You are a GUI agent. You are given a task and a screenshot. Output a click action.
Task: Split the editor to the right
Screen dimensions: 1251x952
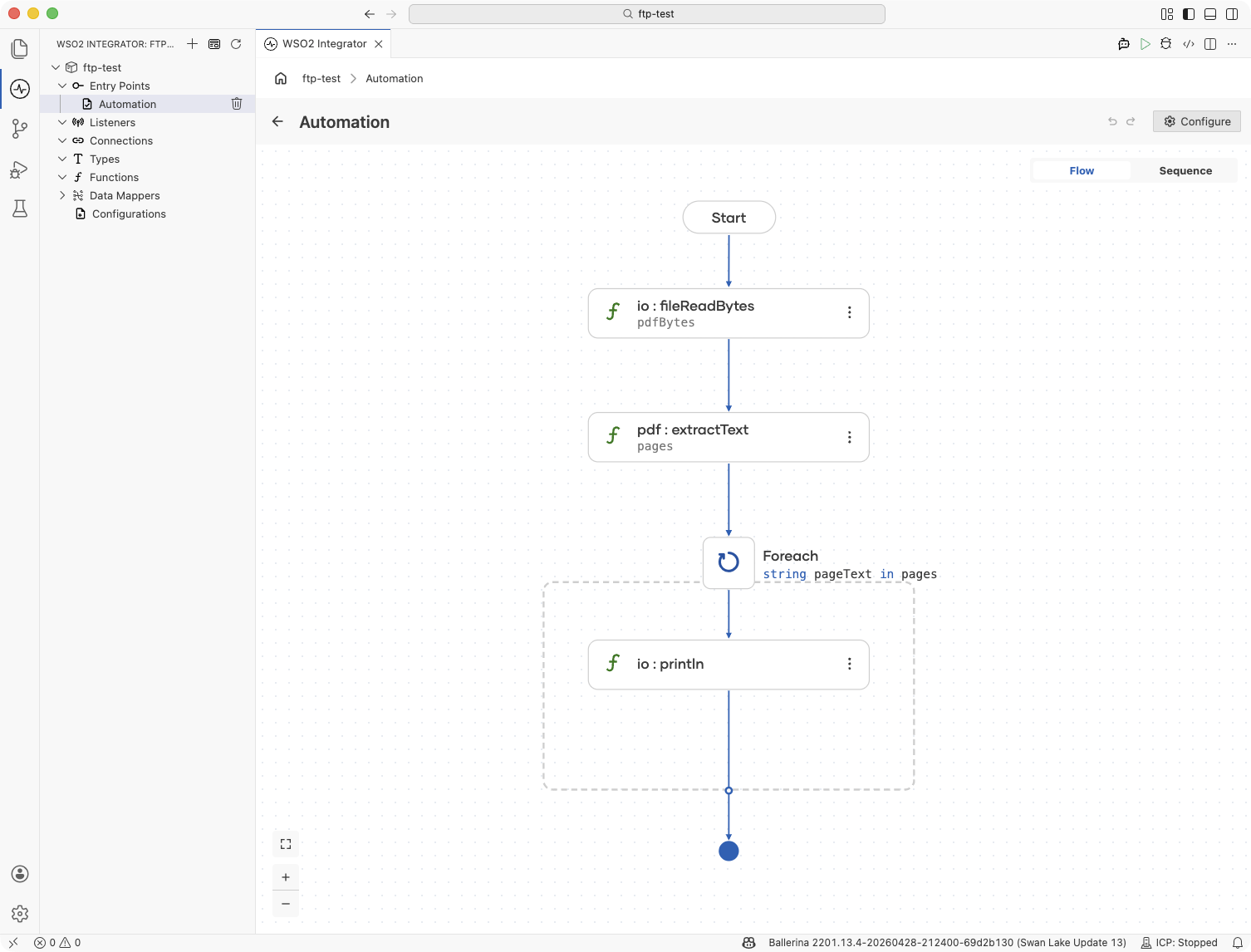click(x=1210, y=44)
